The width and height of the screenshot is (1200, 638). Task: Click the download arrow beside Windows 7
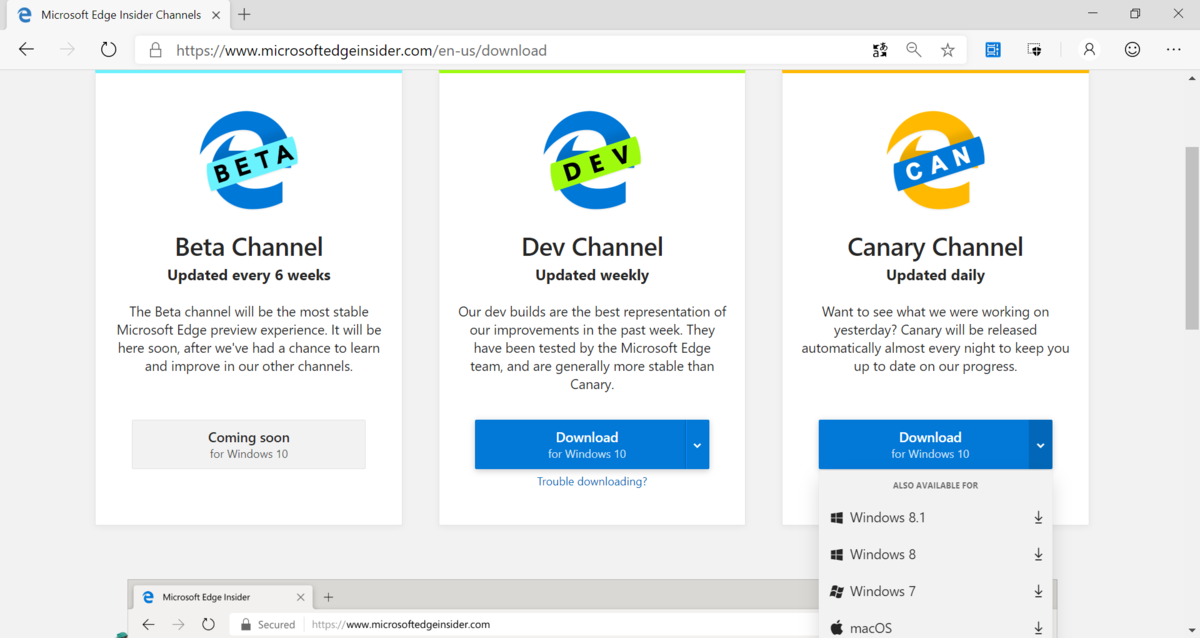click(1038, 592)
